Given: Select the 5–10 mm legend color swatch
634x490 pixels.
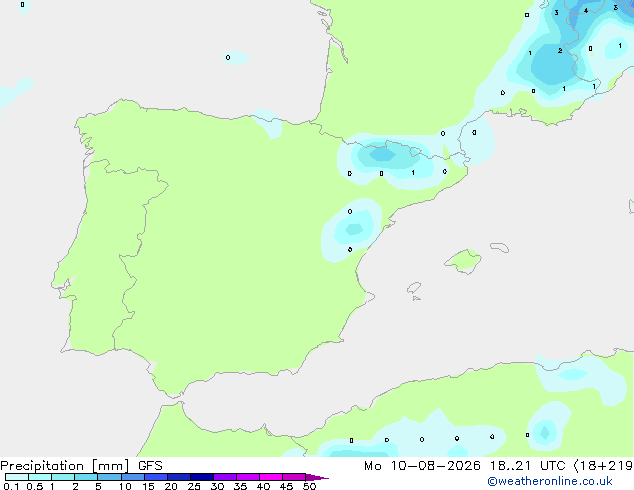Looking at the screenshot, I should (x=109, y=477).
